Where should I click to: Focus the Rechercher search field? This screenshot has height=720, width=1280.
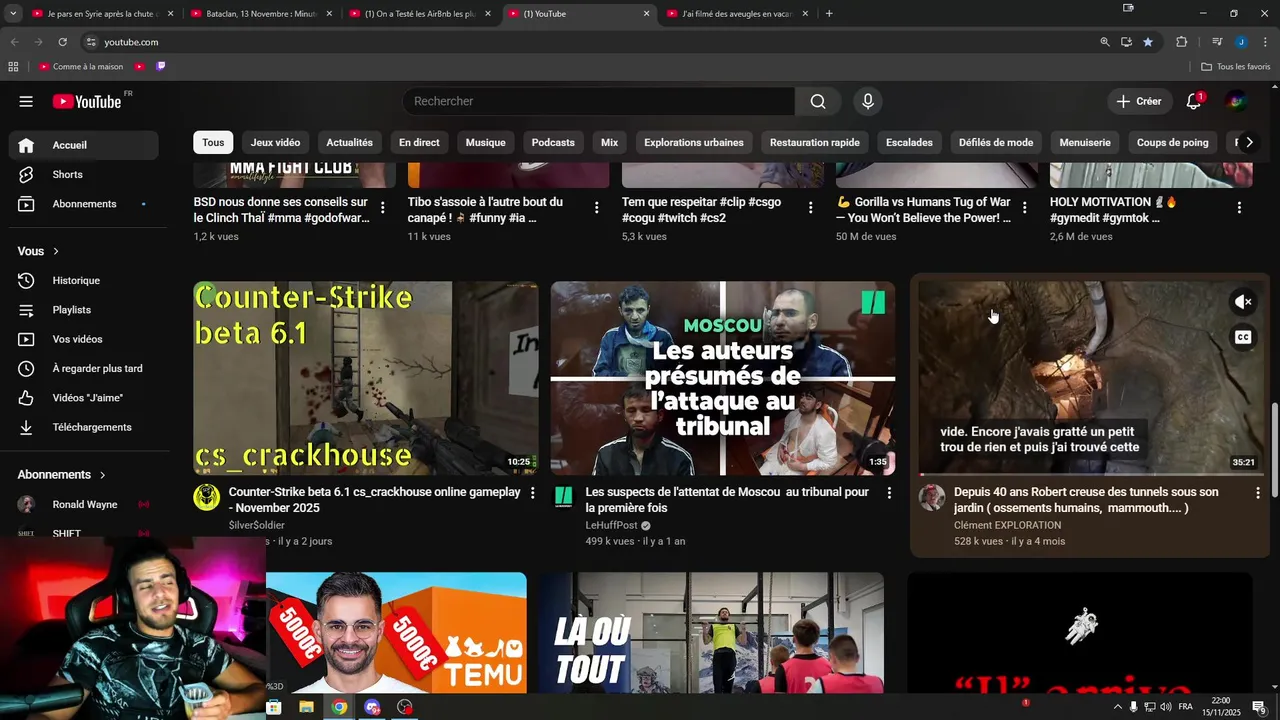click(599, 101)
